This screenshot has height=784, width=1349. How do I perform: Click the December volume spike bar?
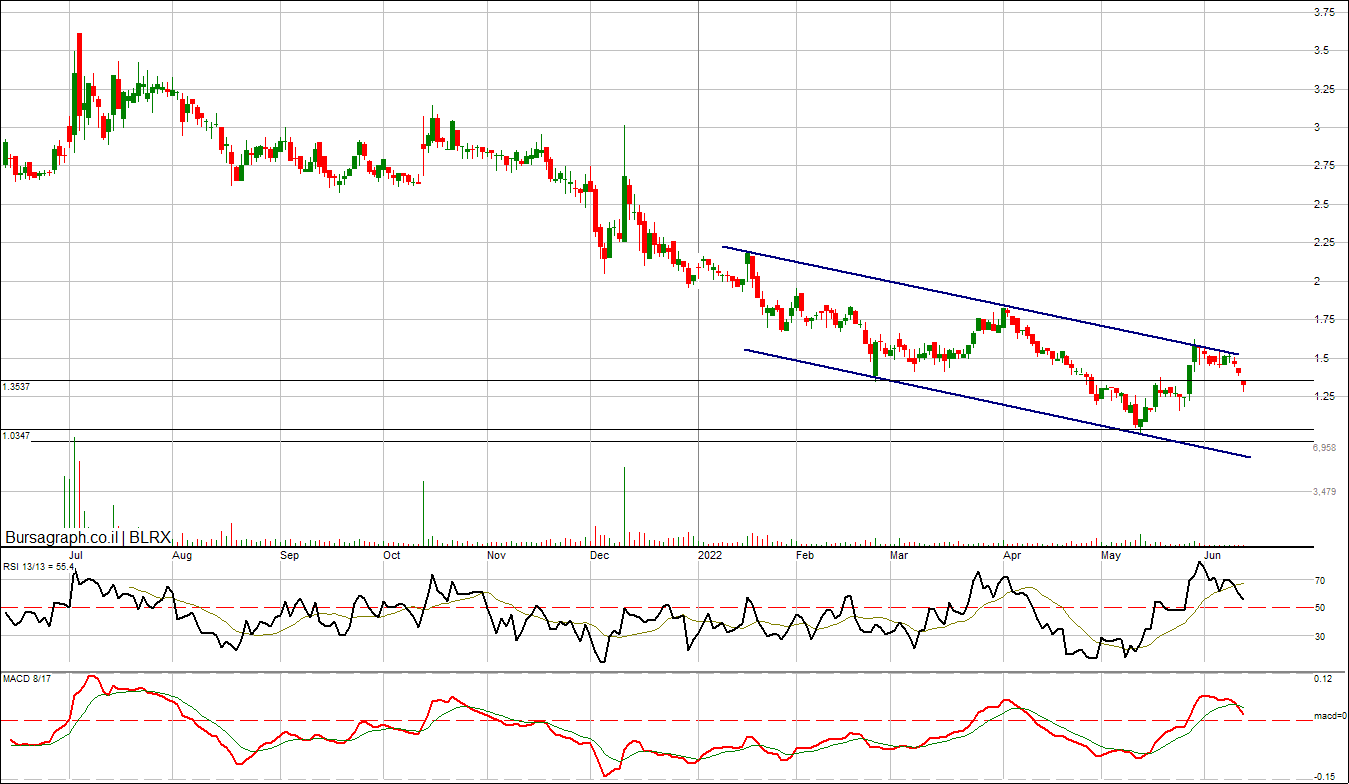[624, 505]
